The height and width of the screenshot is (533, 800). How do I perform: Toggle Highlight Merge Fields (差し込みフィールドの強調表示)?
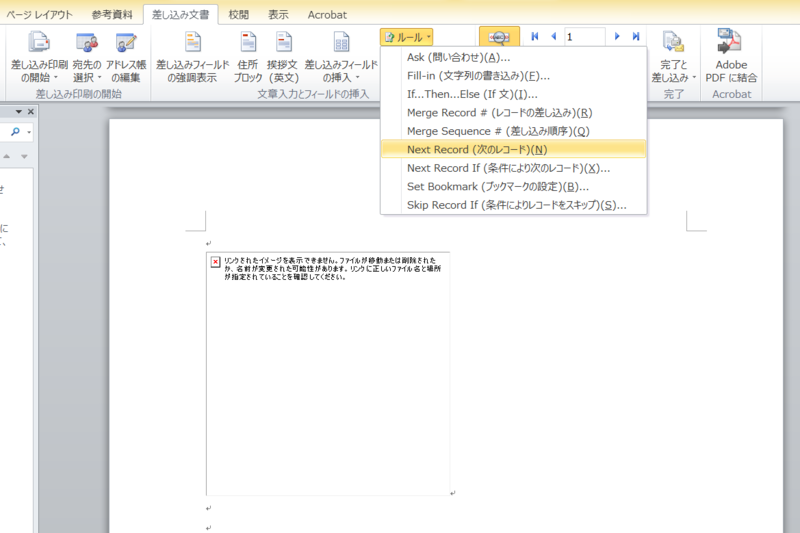click(192, 56)
